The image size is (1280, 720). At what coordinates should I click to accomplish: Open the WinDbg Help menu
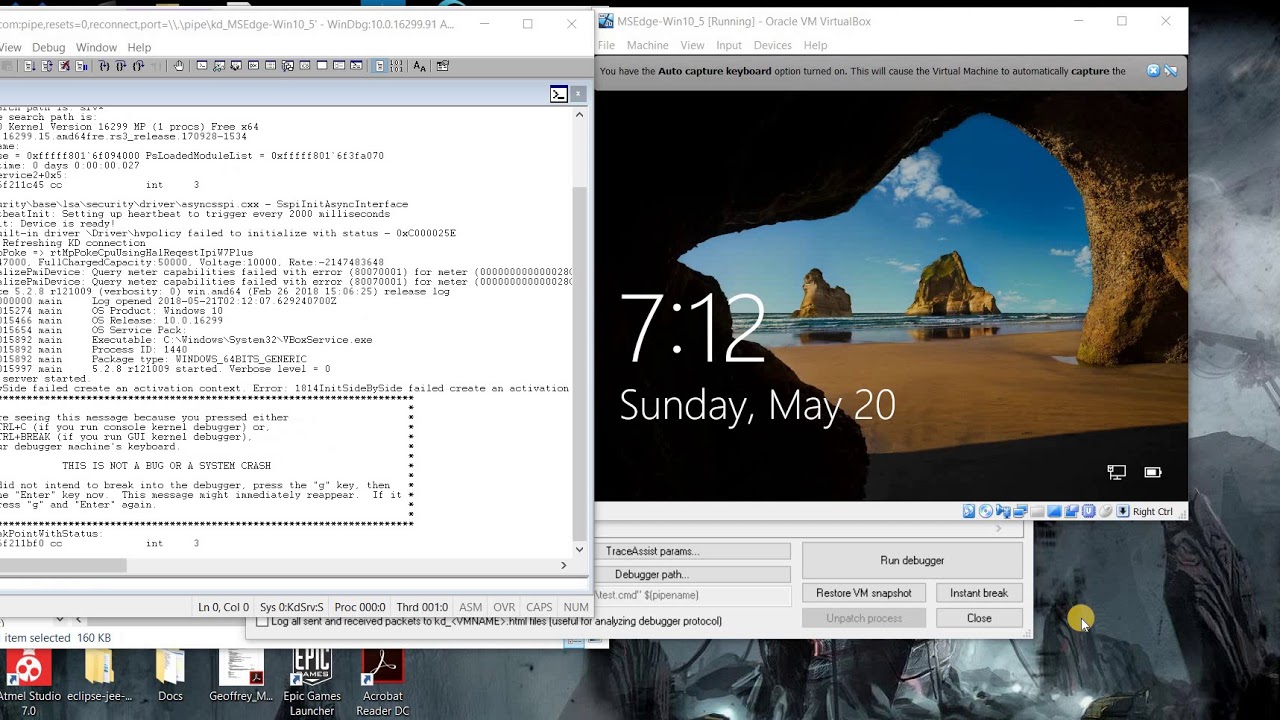coord(139,47)
